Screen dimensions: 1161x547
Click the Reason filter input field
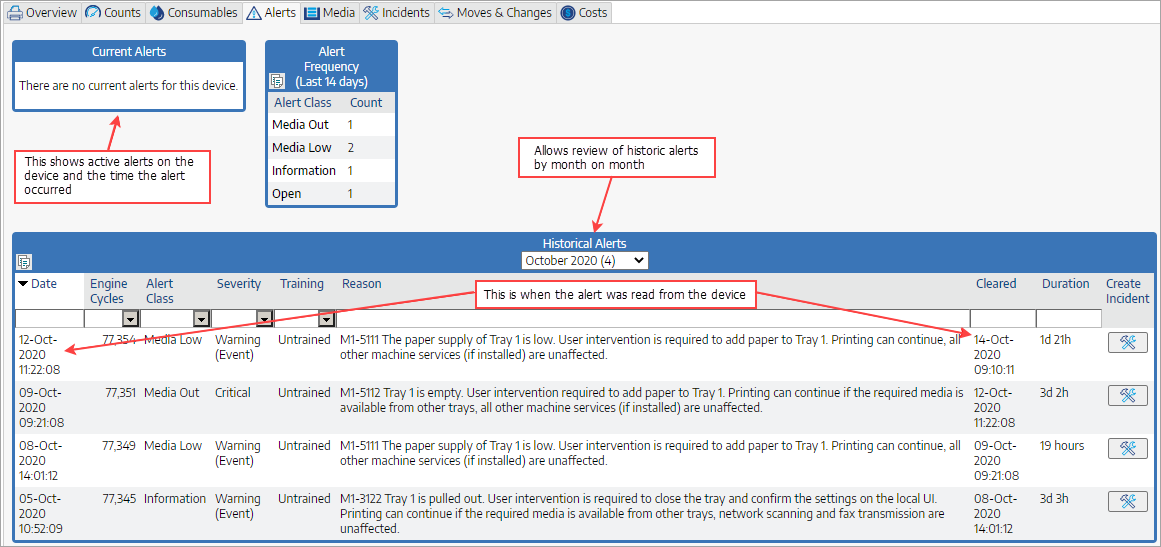click(652, 318)
